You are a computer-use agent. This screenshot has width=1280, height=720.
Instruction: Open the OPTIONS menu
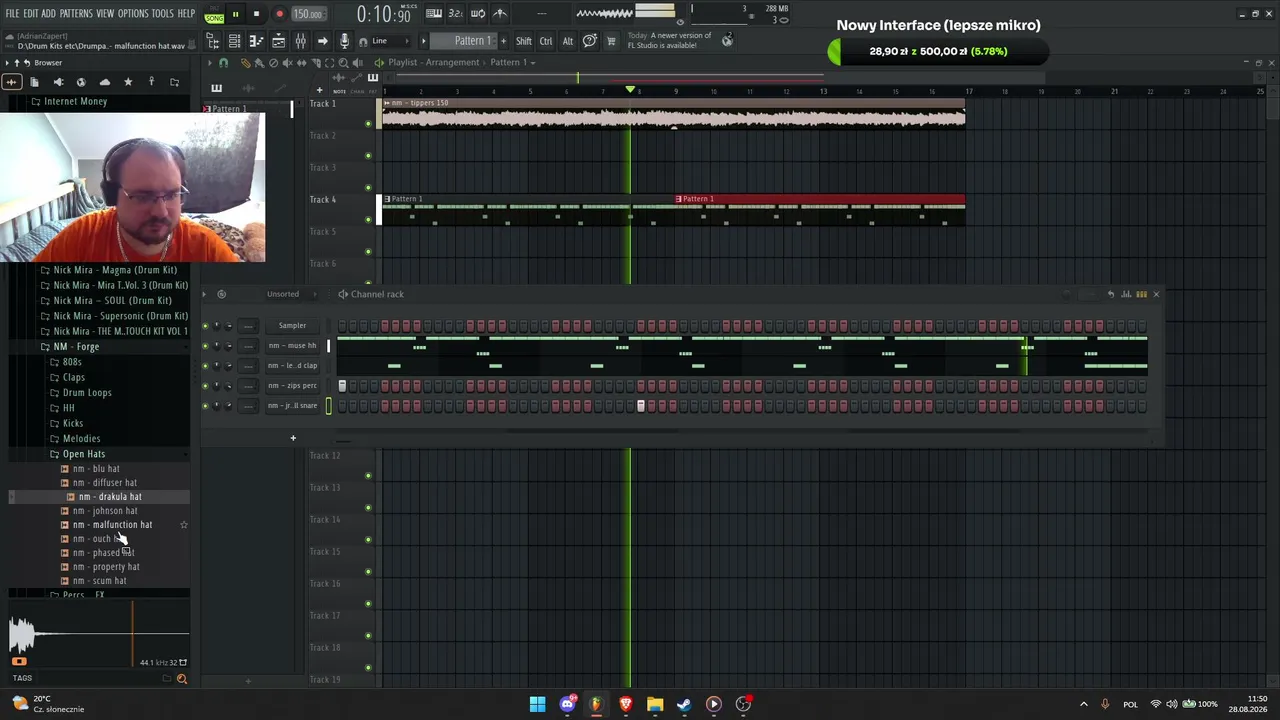click(133, 14)
